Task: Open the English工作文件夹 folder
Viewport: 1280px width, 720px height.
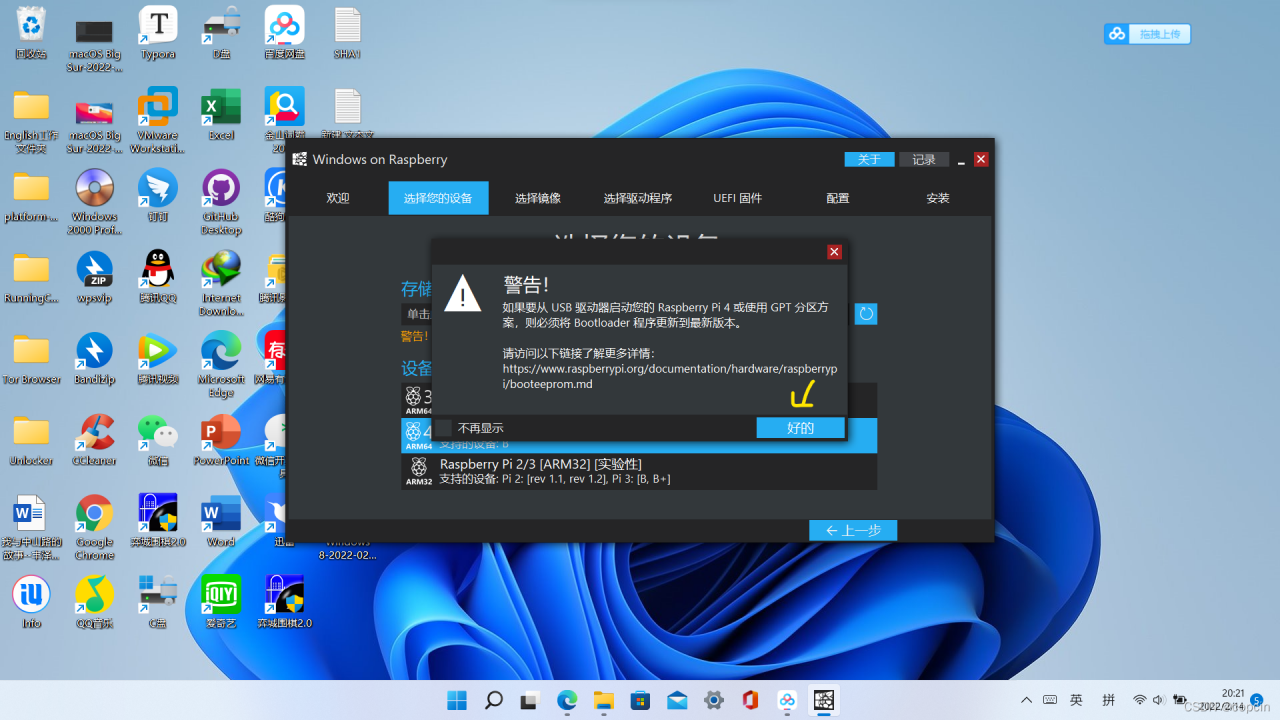Action: (31, 121)
